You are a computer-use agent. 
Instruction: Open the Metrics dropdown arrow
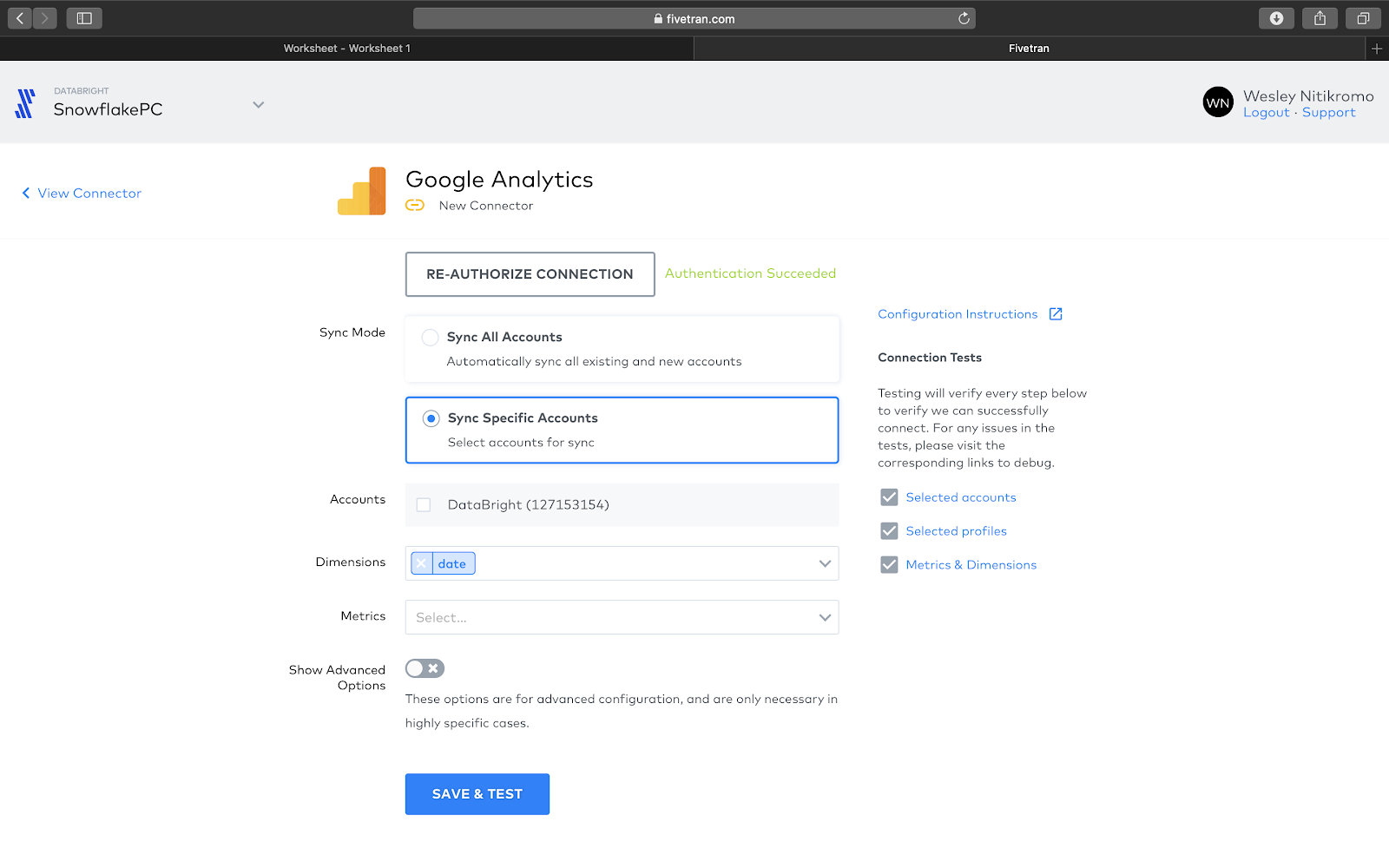click(825, 617)
